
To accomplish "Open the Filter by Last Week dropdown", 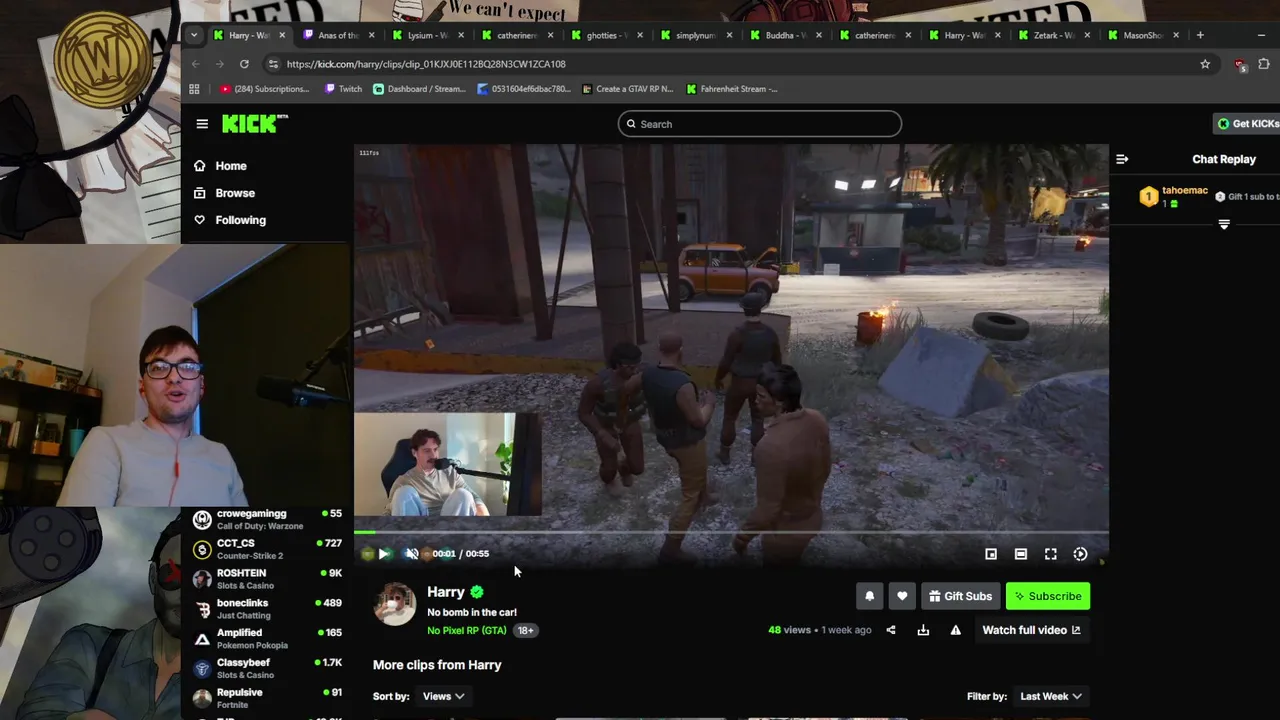I will pyautogui.click(x=1051, y=696).
